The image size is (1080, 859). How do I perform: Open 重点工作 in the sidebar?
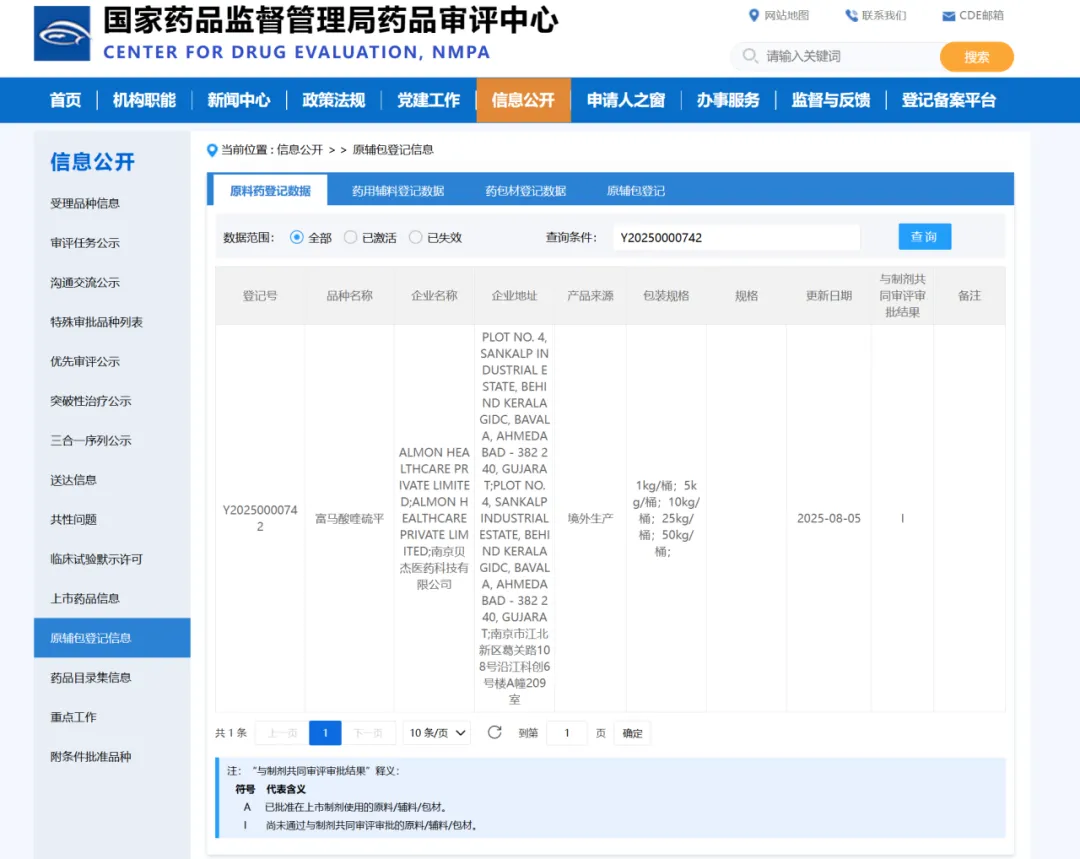pos(73,717)
